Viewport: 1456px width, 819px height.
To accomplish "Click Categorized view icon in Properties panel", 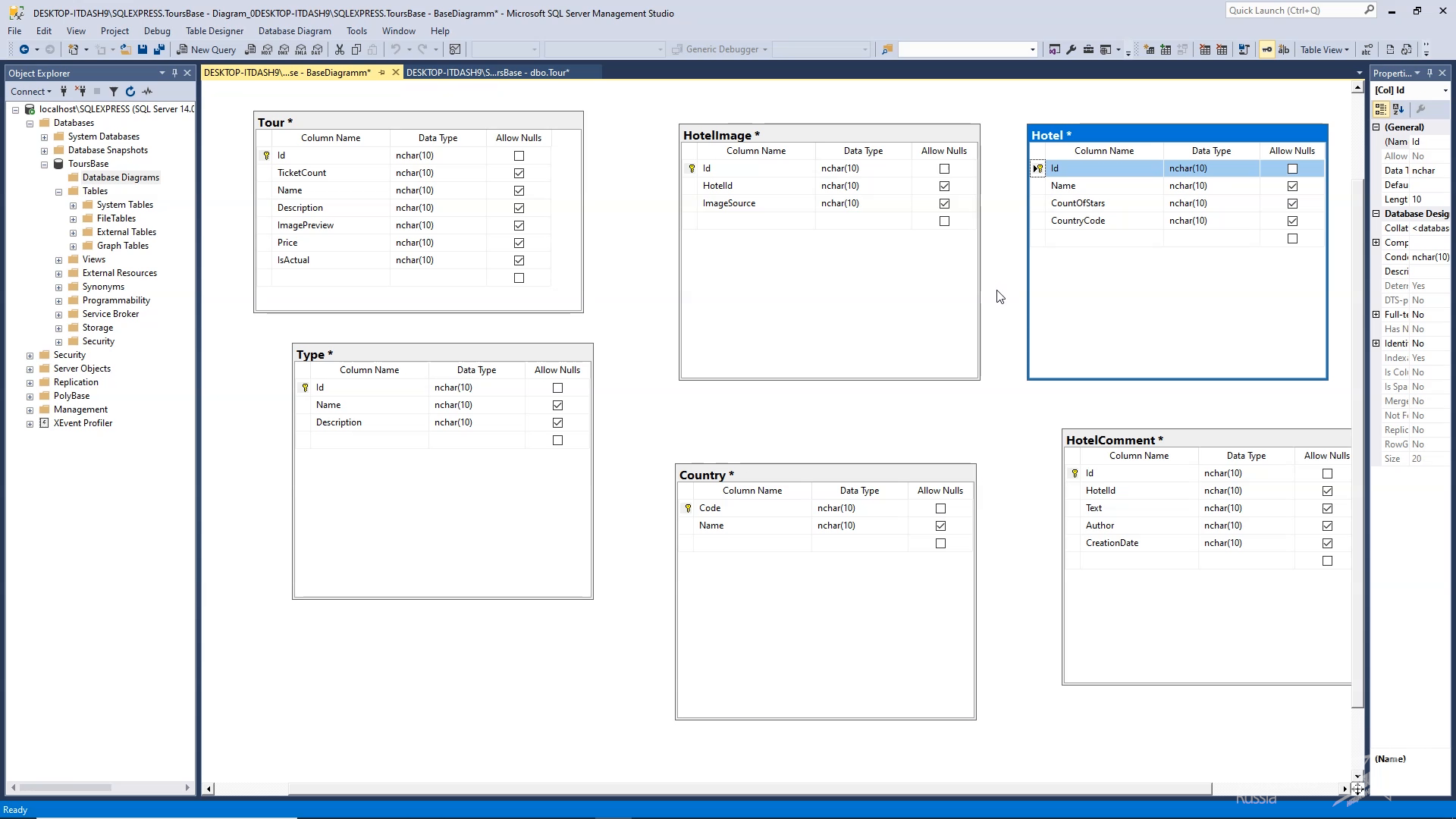I will [1381, 109].
